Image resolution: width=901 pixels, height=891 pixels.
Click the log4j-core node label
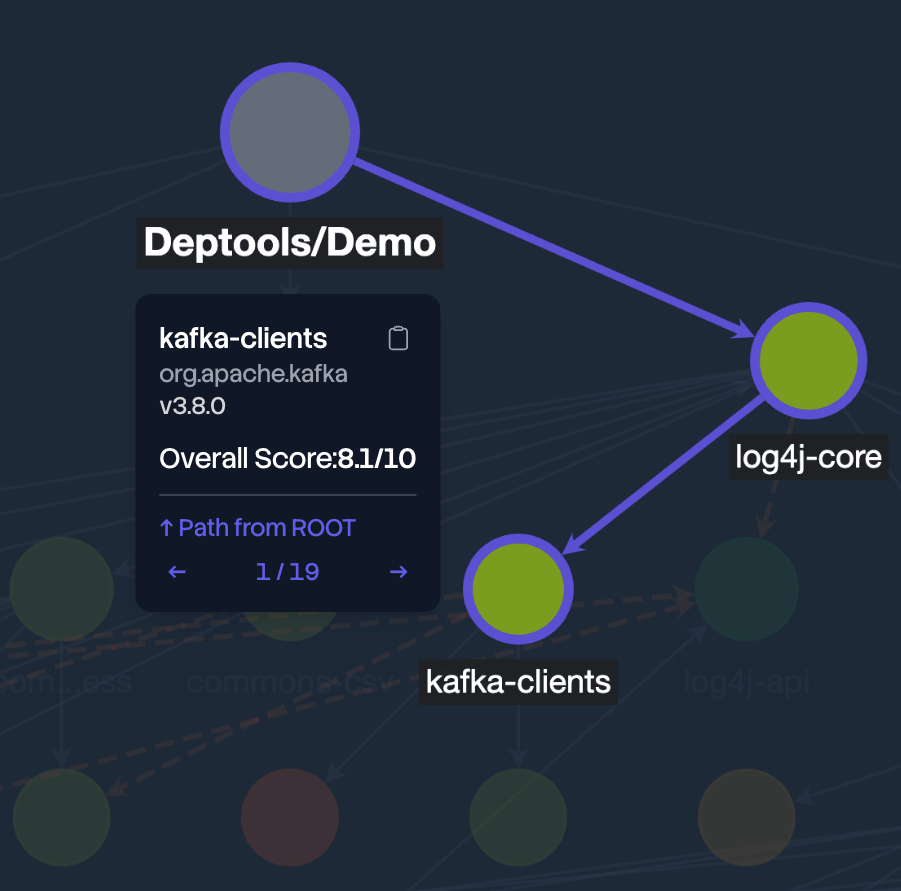(x=808, y=457)
